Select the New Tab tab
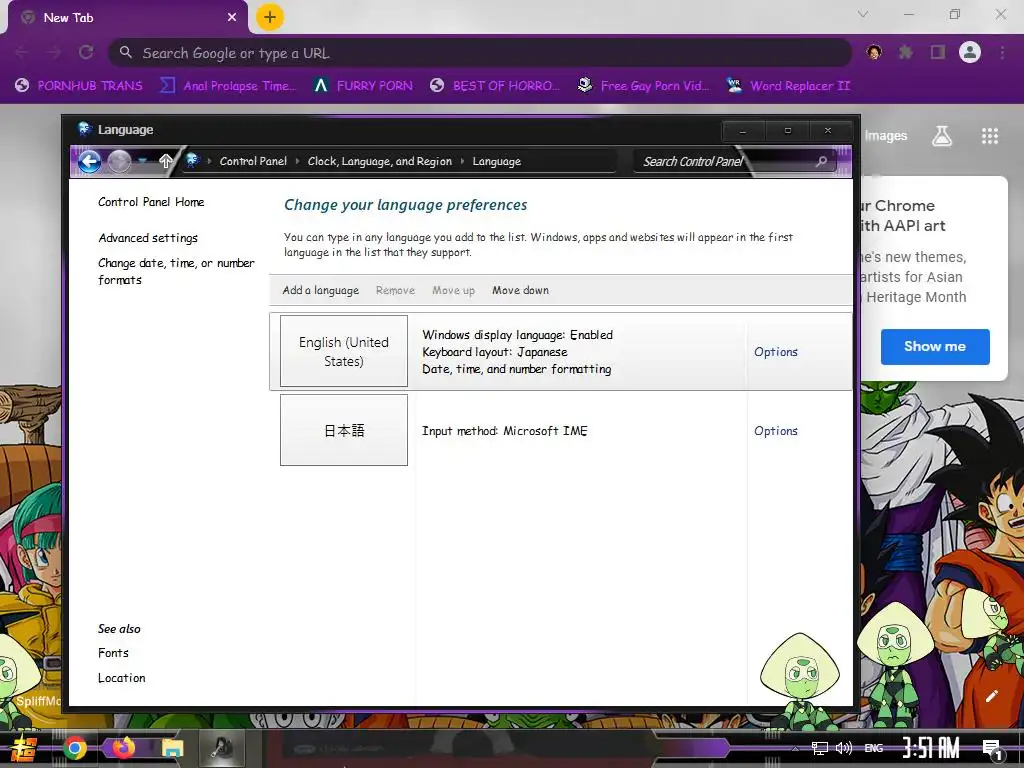Viewport: 1024px width, 768px height. click(x=129, y=18)
